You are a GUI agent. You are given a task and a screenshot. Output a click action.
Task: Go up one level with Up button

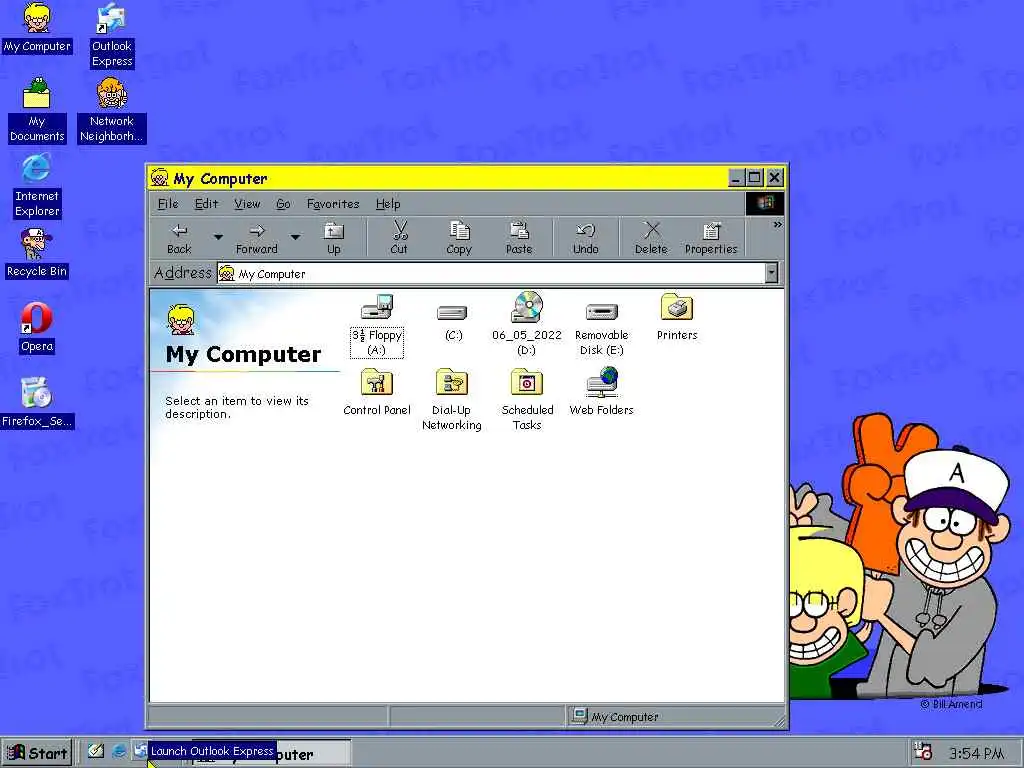334,238
